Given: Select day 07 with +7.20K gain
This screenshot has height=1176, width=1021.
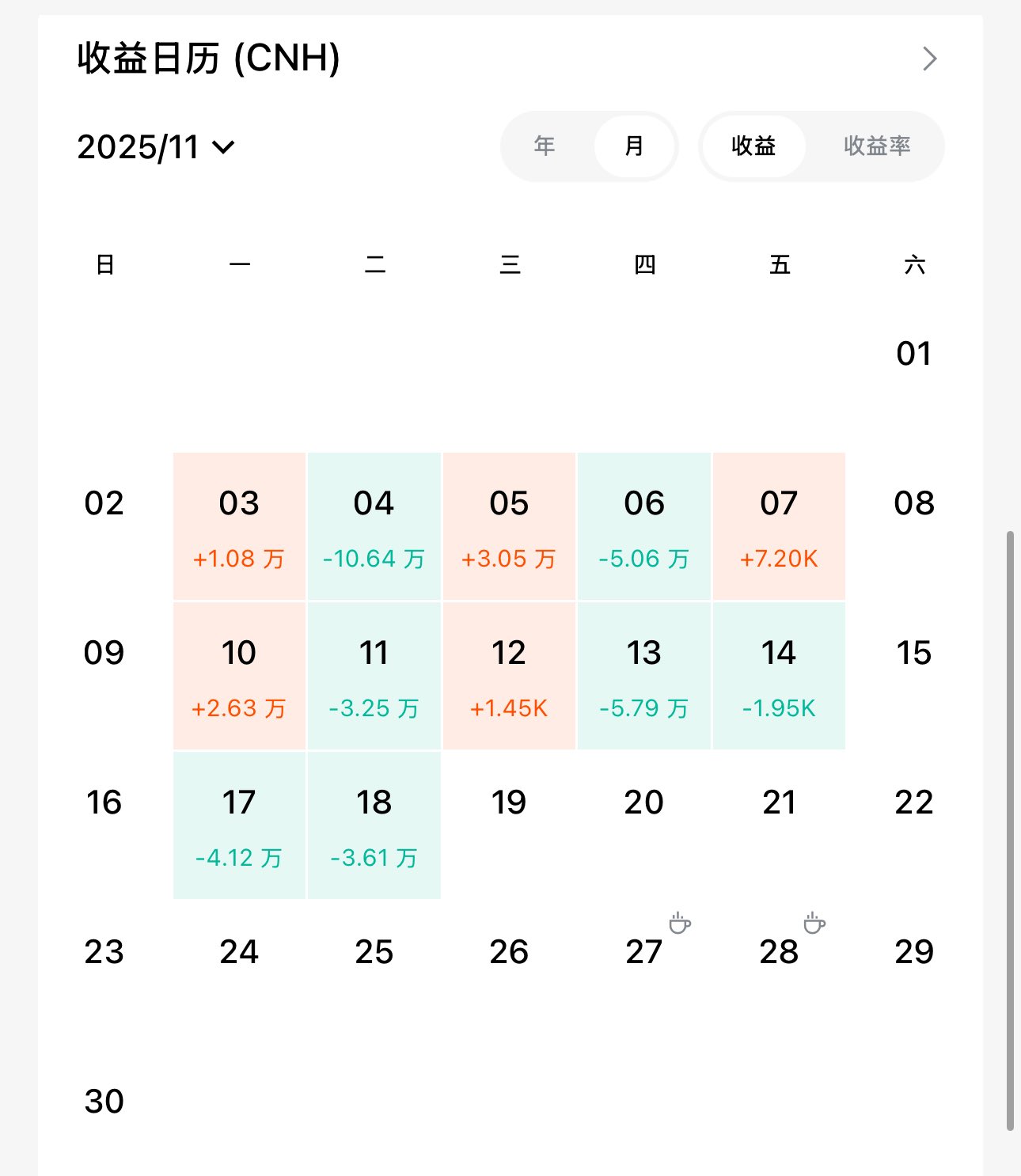Looking at the screenshot, I should coord(779,526).
